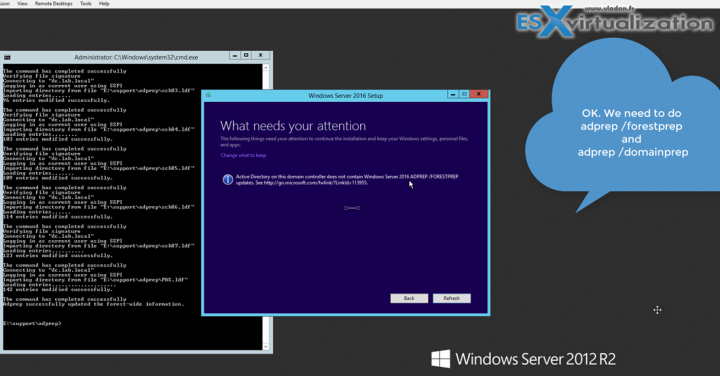This screenshot has width=720, height=376.
Task: Click the 'Change what to keep' link
Action: click(243, 155)
